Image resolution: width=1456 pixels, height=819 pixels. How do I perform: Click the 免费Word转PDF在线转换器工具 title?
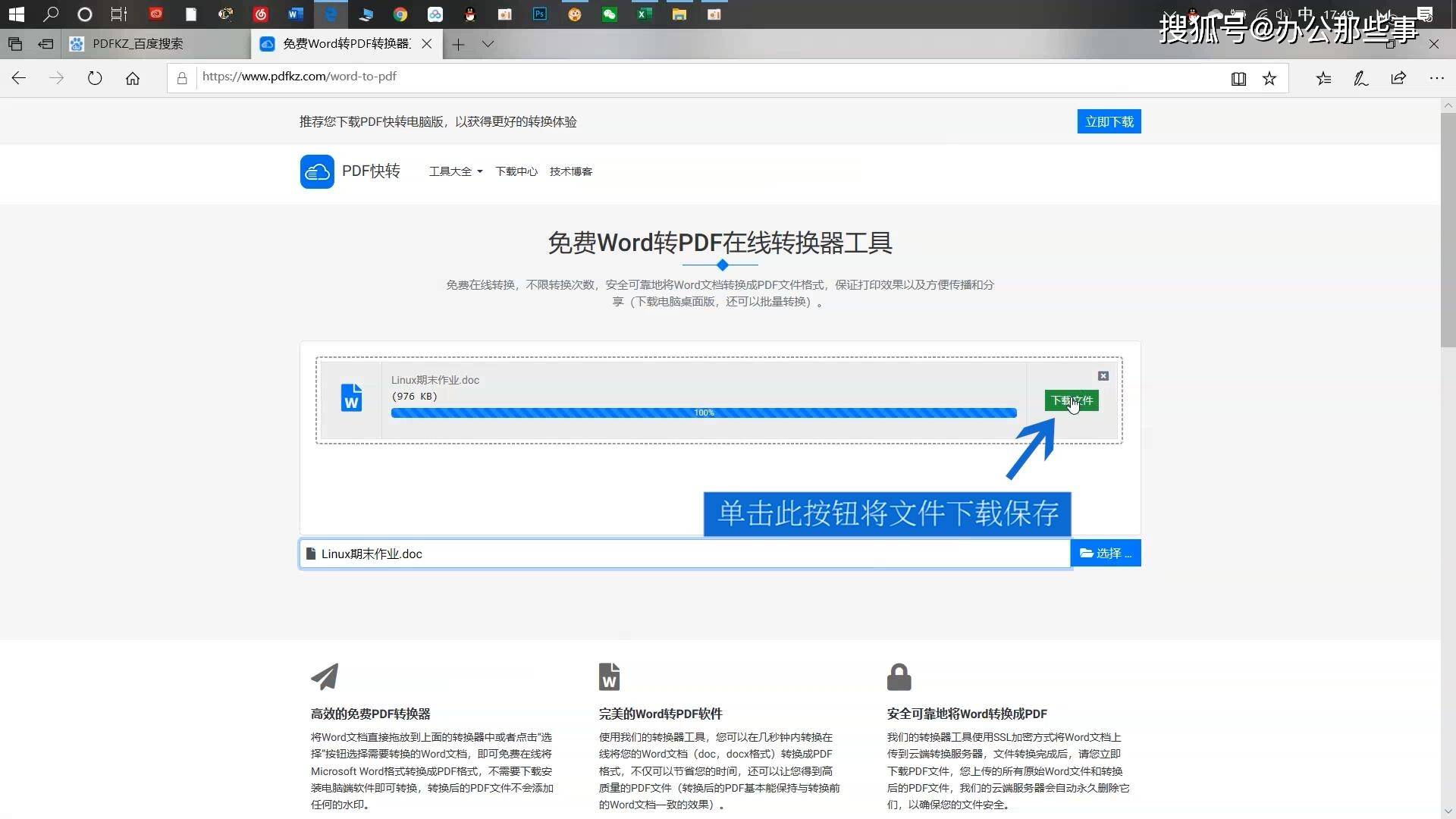pyautogui.click(x=720, y=243)
